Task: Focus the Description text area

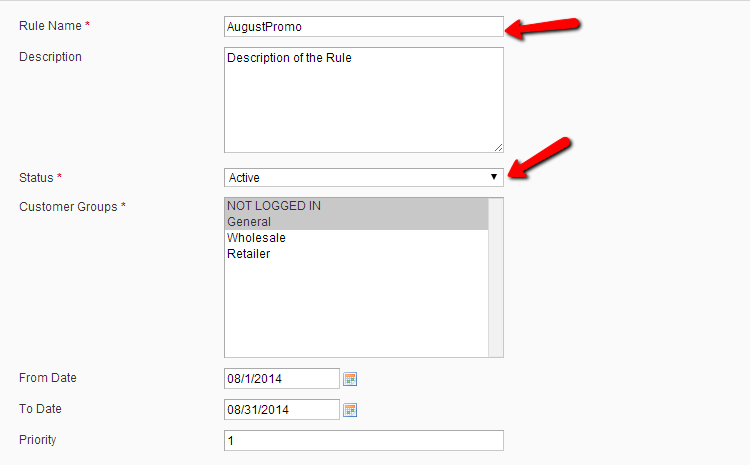Action: click(363, 100)
